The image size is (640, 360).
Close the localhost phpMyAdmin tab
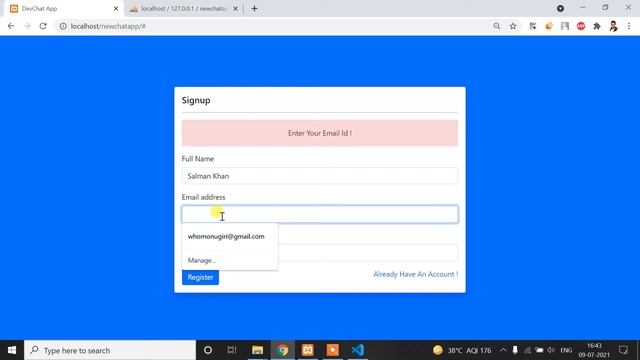click(x=235, y=8)
